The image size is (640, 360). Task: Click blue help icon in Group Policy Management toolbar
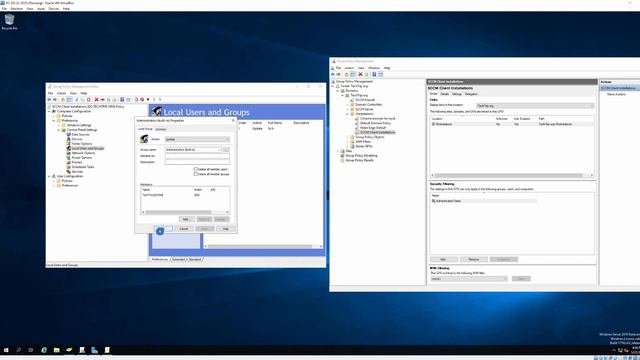click(374, 74)
